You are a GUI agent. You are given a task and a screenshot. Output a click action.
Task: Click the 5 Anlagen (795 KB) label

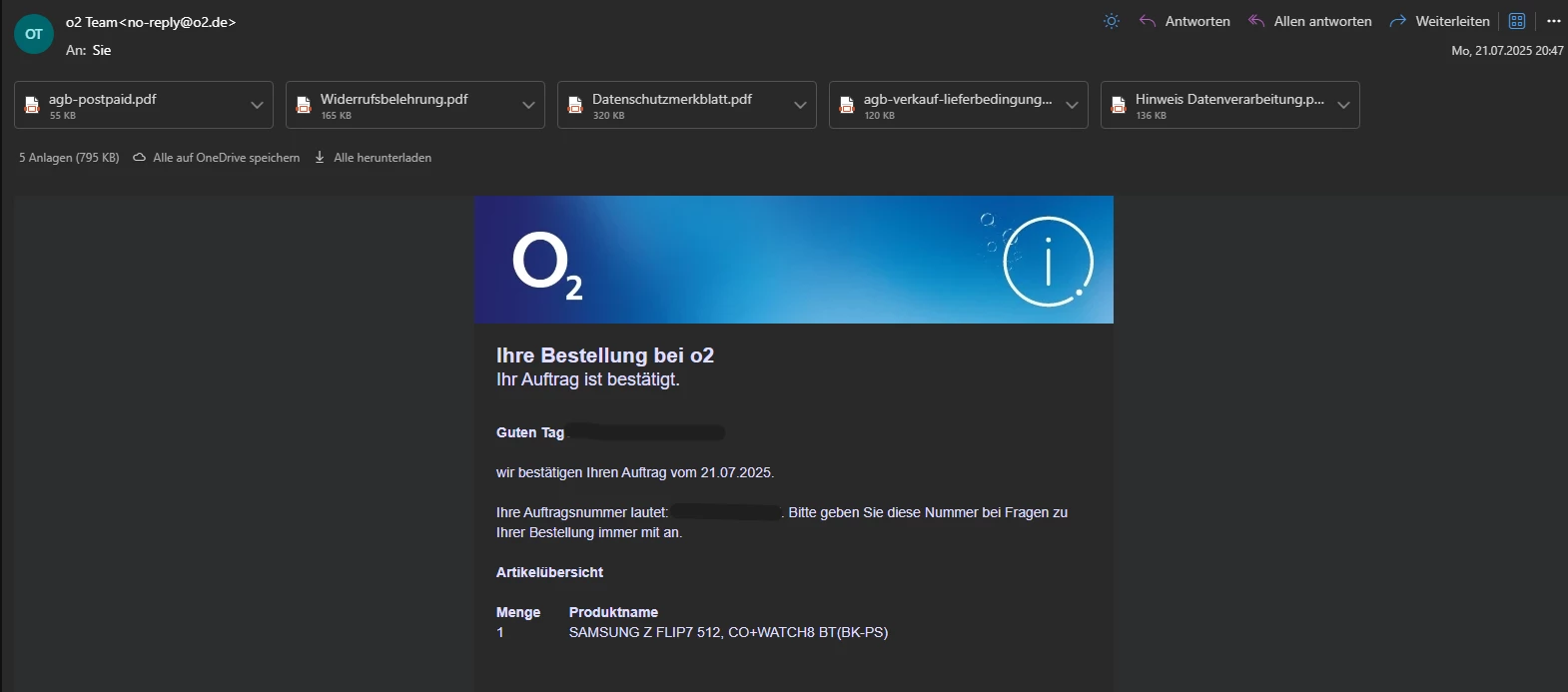click(x=69, y=158)
